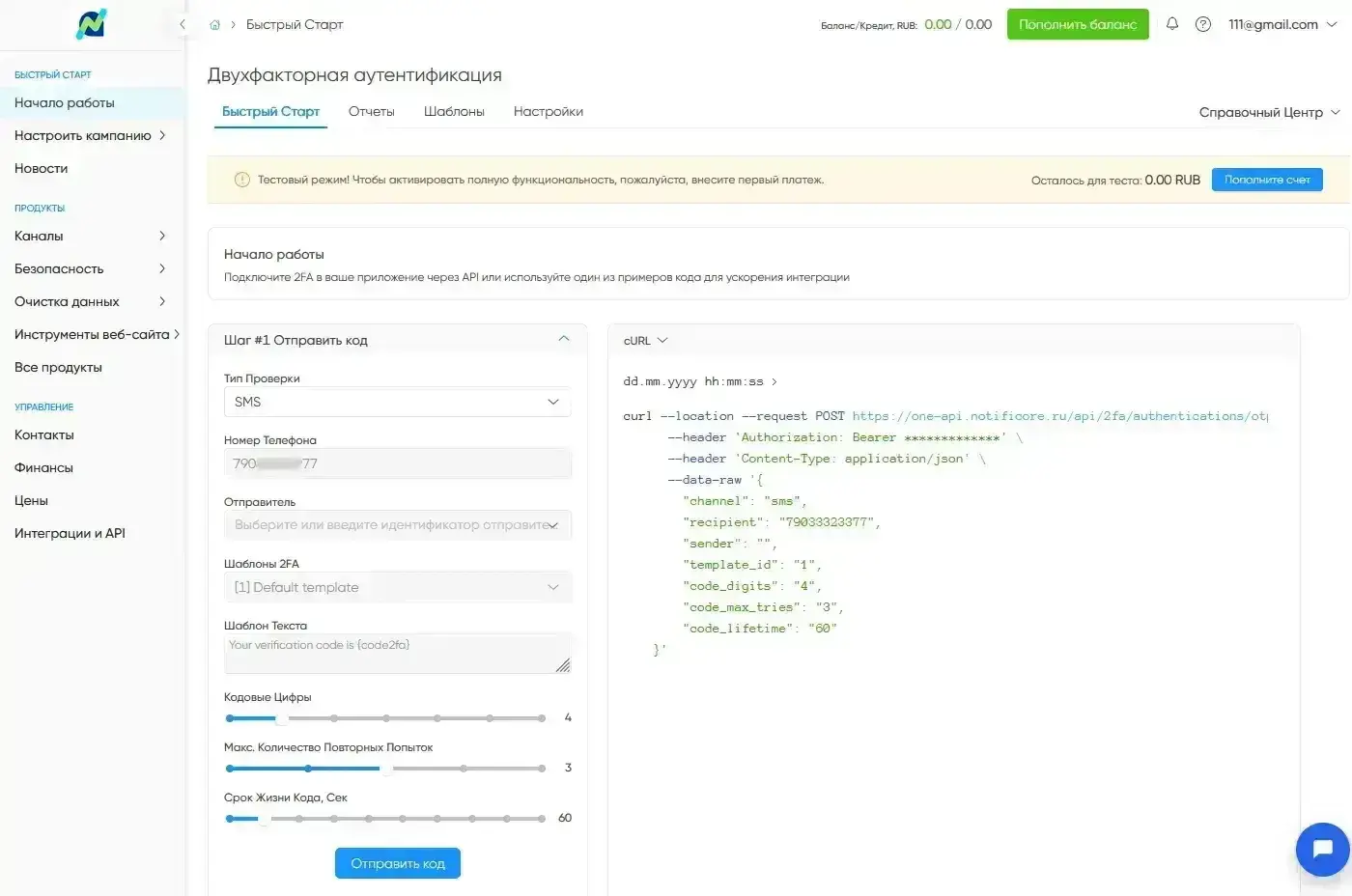Open the live chat bubble
Viewport: 1352px width, 896px height.
[1322, 849]
